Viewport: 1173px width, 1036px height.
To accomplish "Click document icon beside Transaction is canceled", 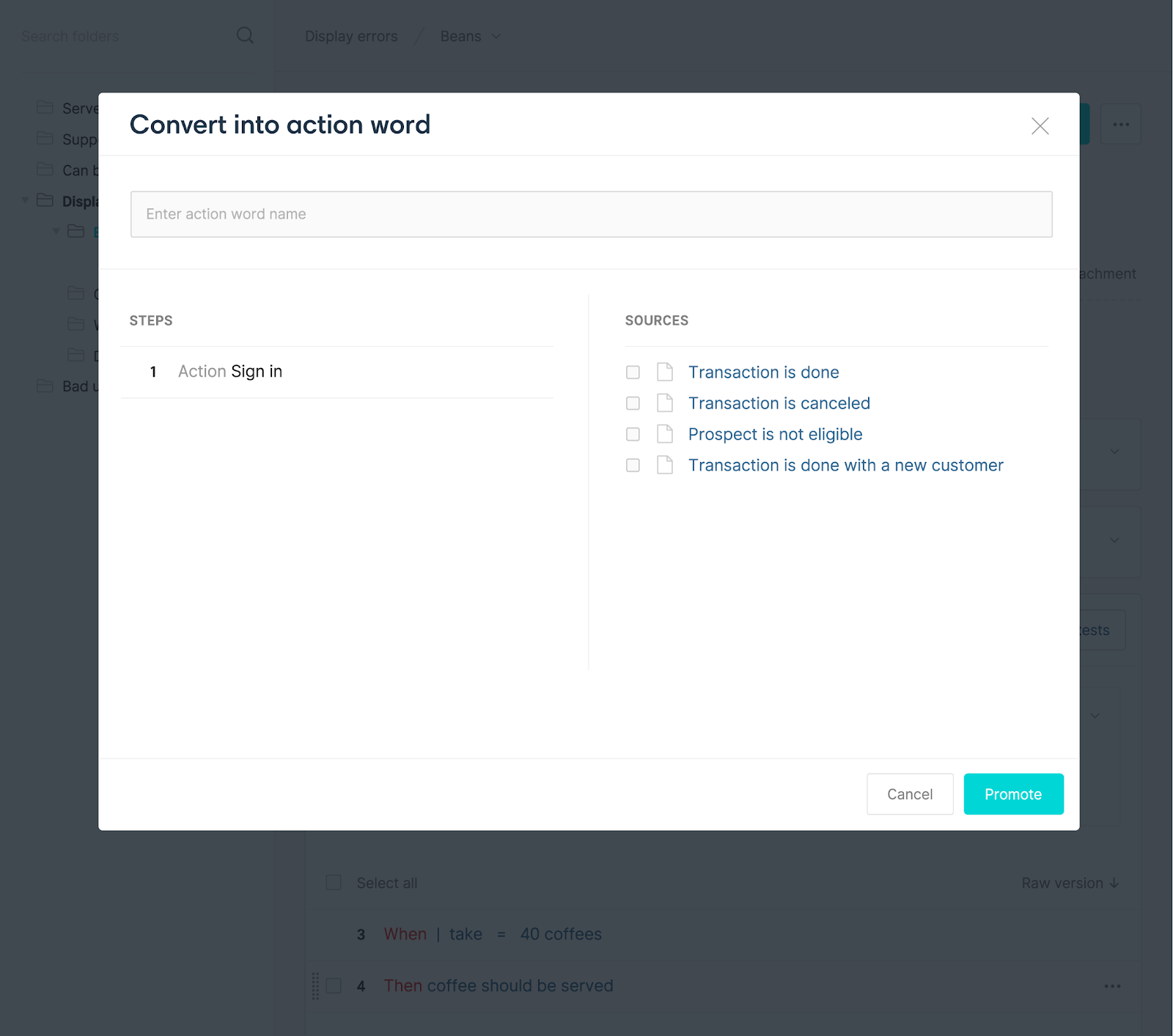I will (665, 403).
